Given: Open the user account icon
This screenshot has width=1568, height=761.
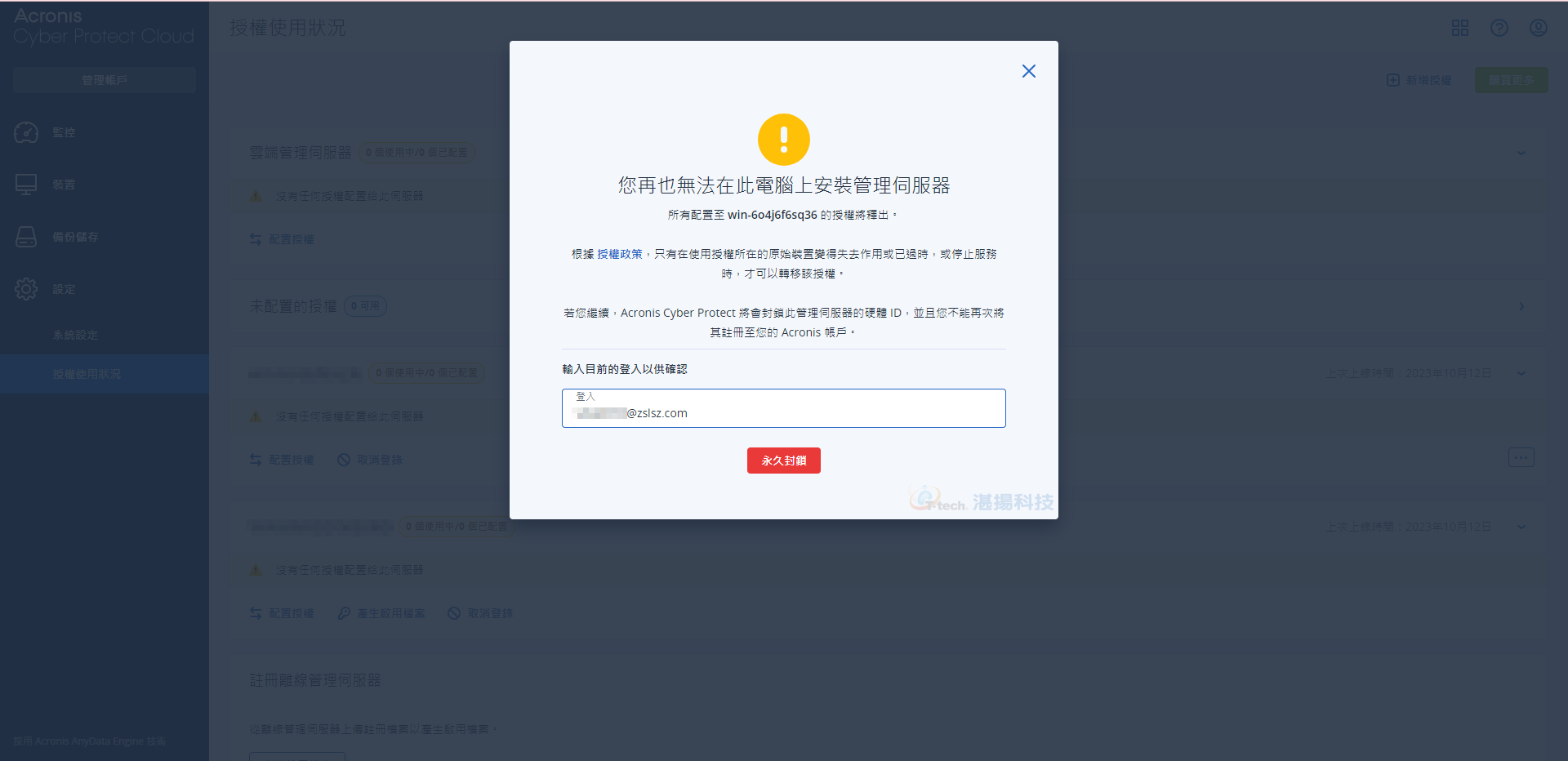Looking at the screenshot, I should pos(1539,28).
